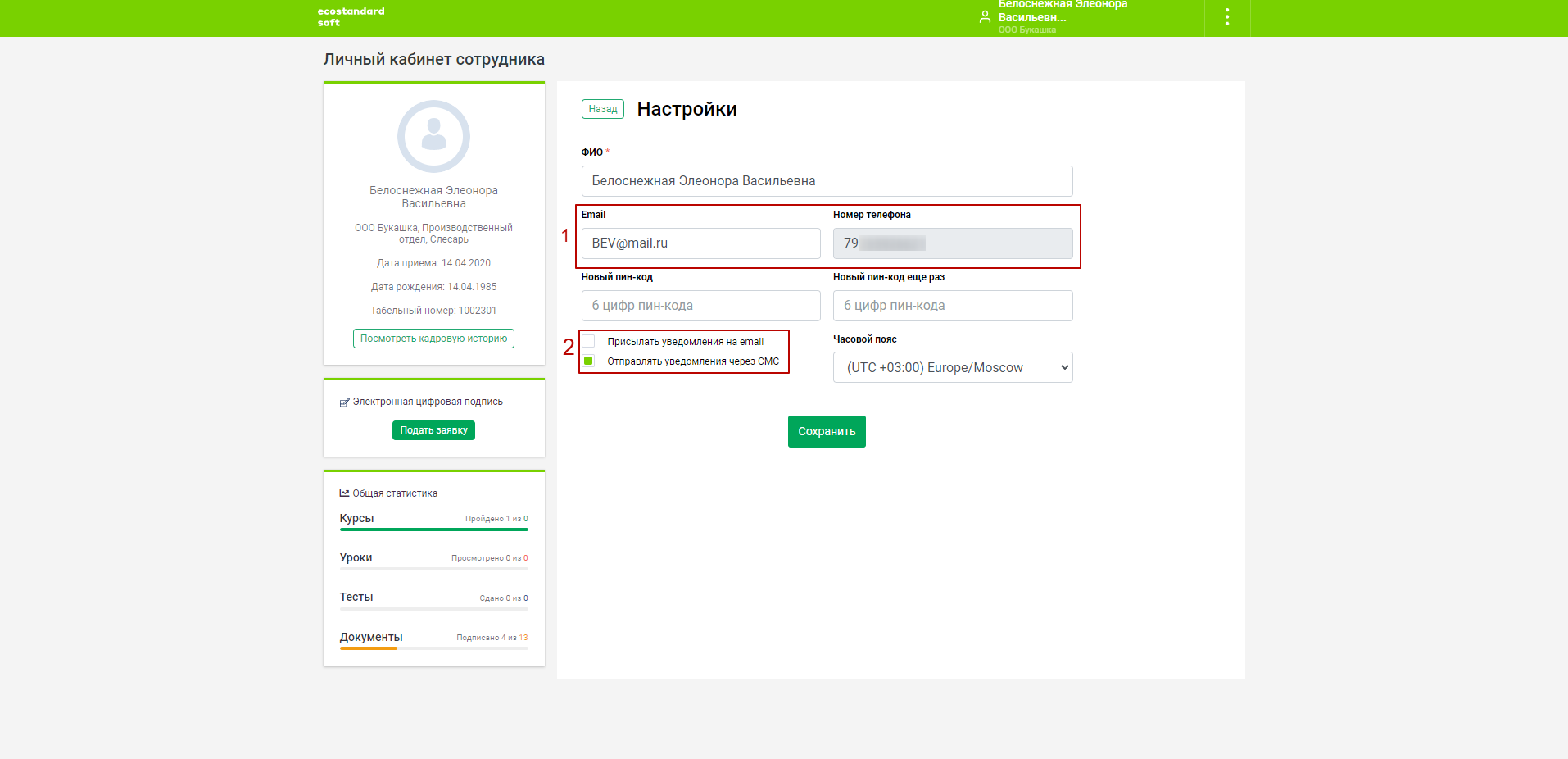This screenshot has height=759, width=1568.
Task: Click the Общая статистика label
Action: coord(395,493)
